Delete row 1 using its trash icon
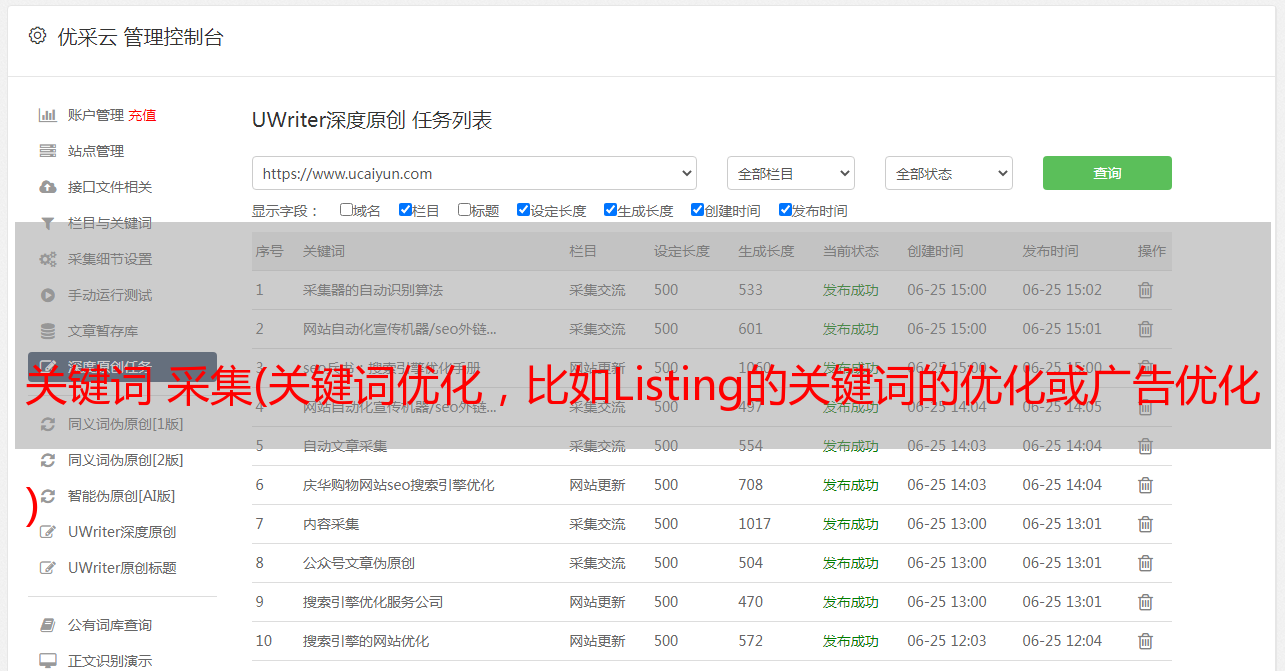 coord(1145,290)
